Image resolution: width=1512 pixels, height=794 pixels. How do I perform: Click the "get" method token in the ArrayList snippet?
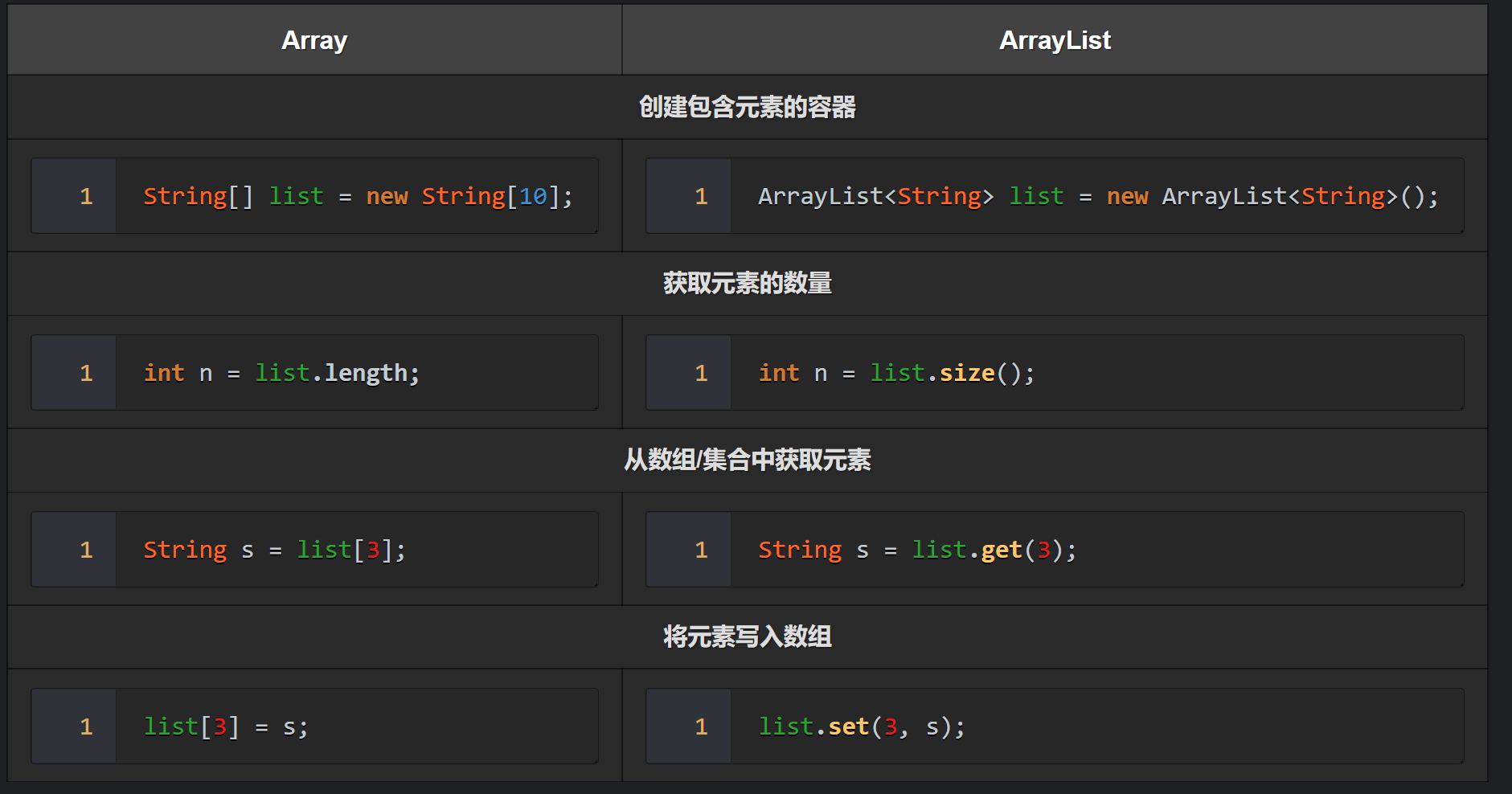coord(1002,549)
